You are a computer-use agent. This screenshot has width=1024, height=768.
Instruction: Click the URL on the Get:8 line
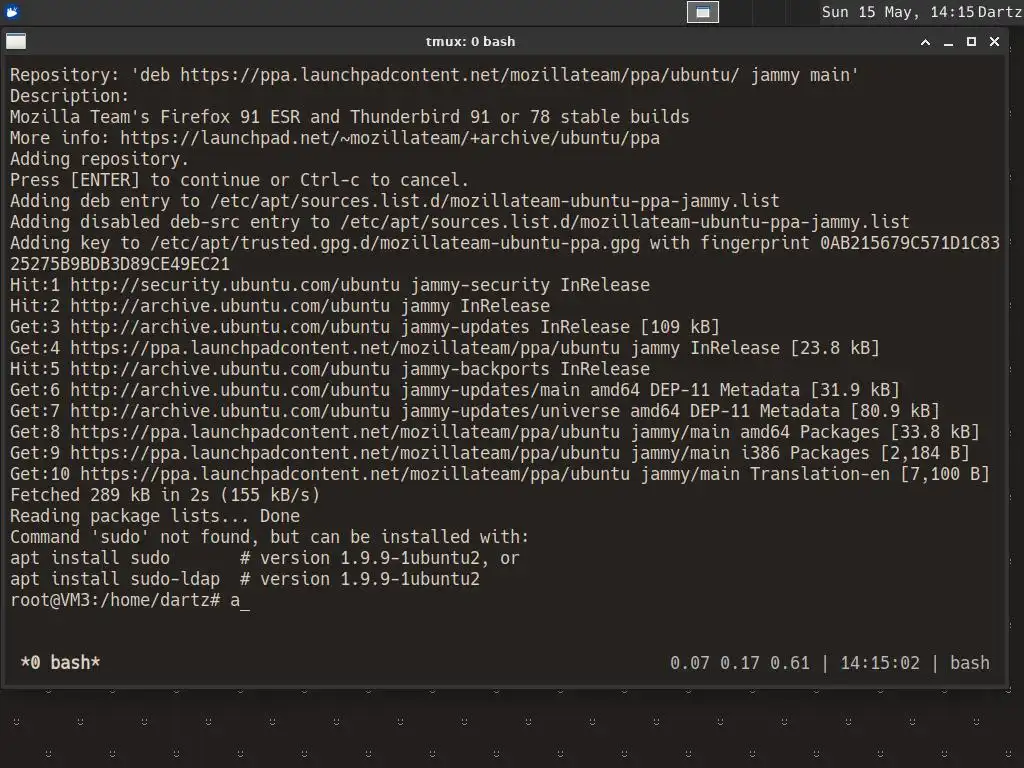(345, 432)
